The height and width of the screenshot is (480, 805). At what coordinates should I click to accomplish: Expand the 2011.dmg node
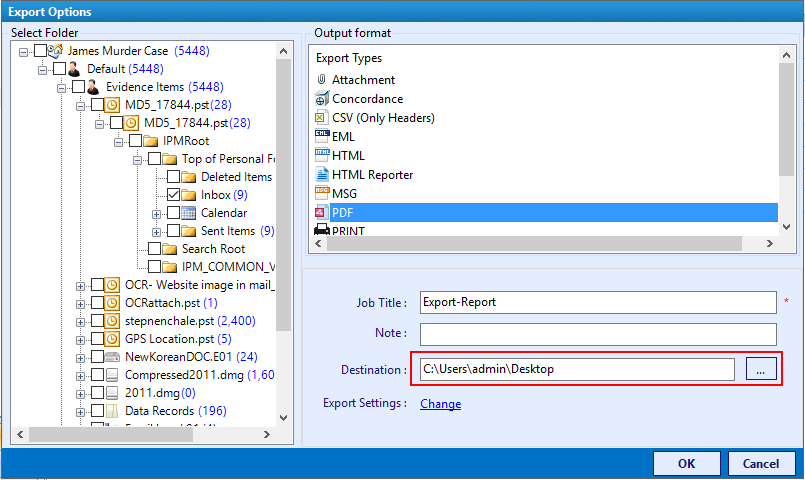tap(80, 394)
